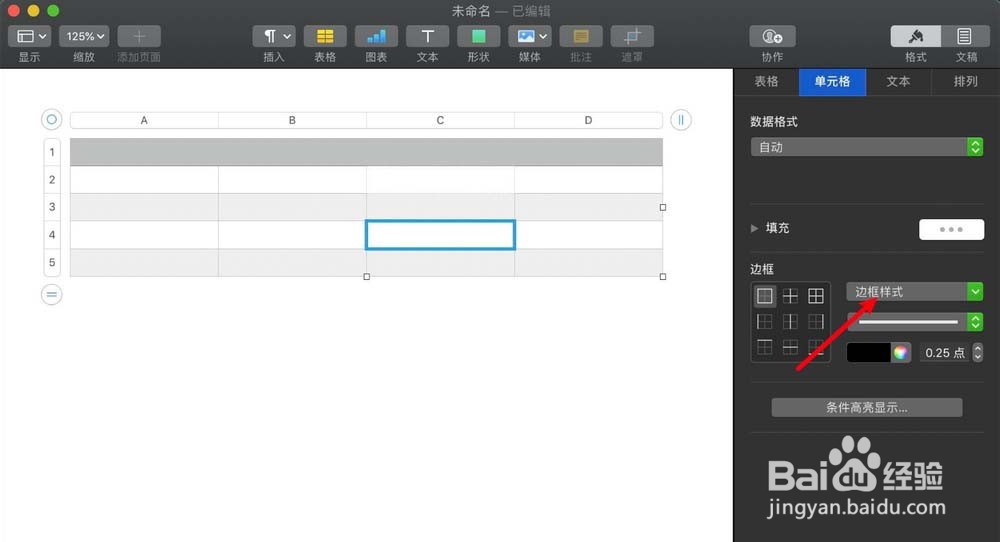Select row 2 header
1000x542 pixels.
(x=52, y=180)
